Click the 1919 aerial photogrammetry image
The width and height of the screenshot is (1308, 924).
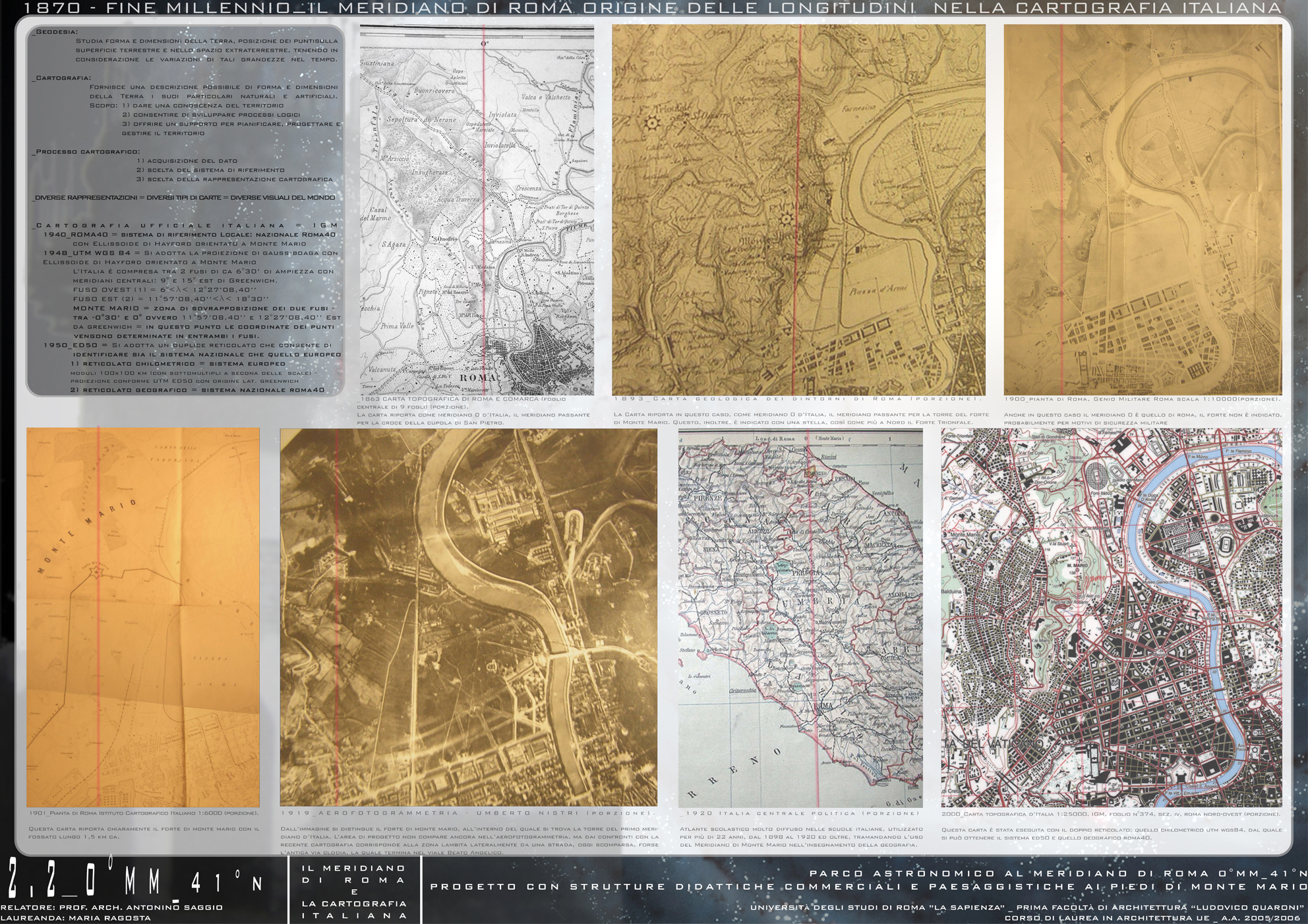(468, 617)
